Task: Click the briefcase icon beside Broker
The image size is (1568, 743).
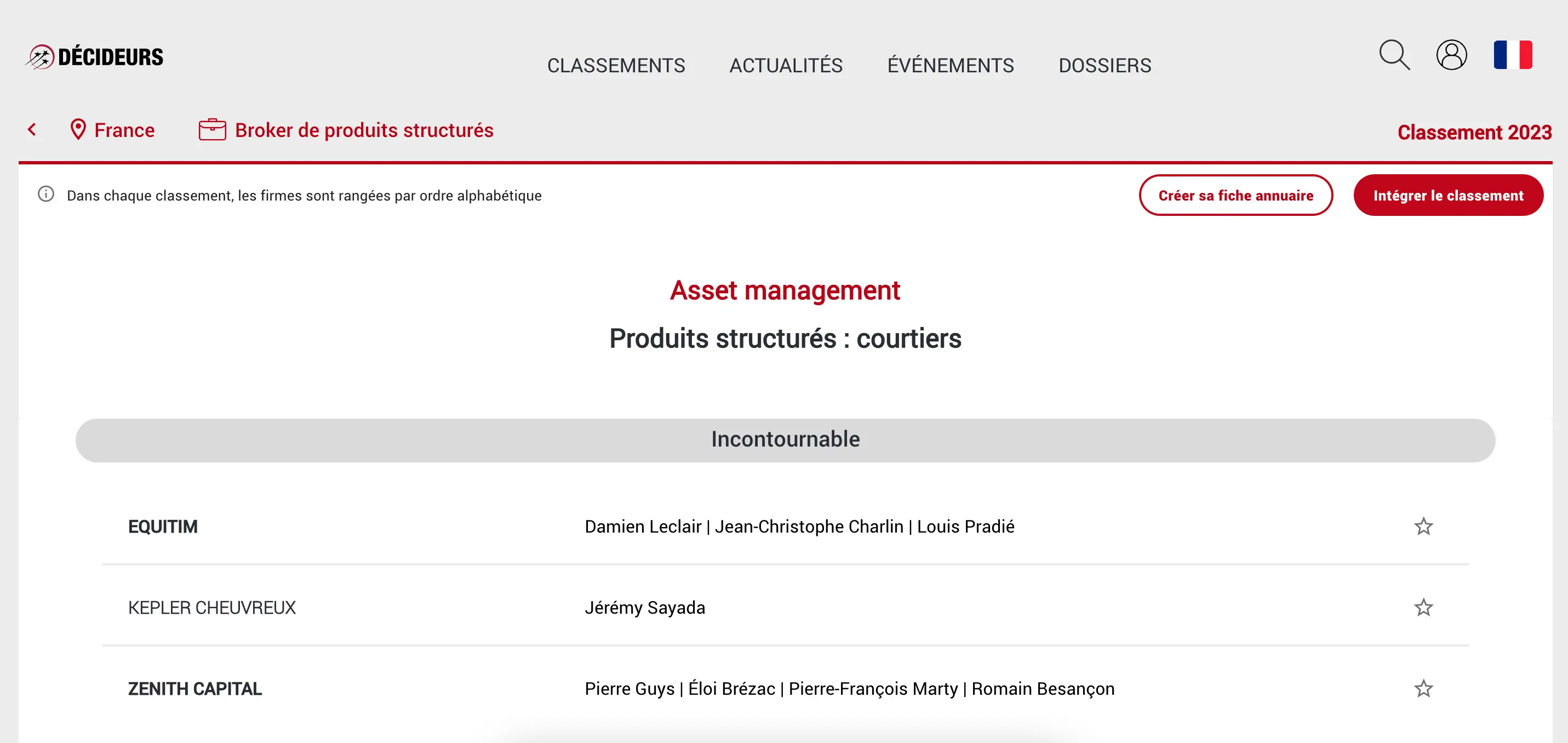Action: (213, 129)
